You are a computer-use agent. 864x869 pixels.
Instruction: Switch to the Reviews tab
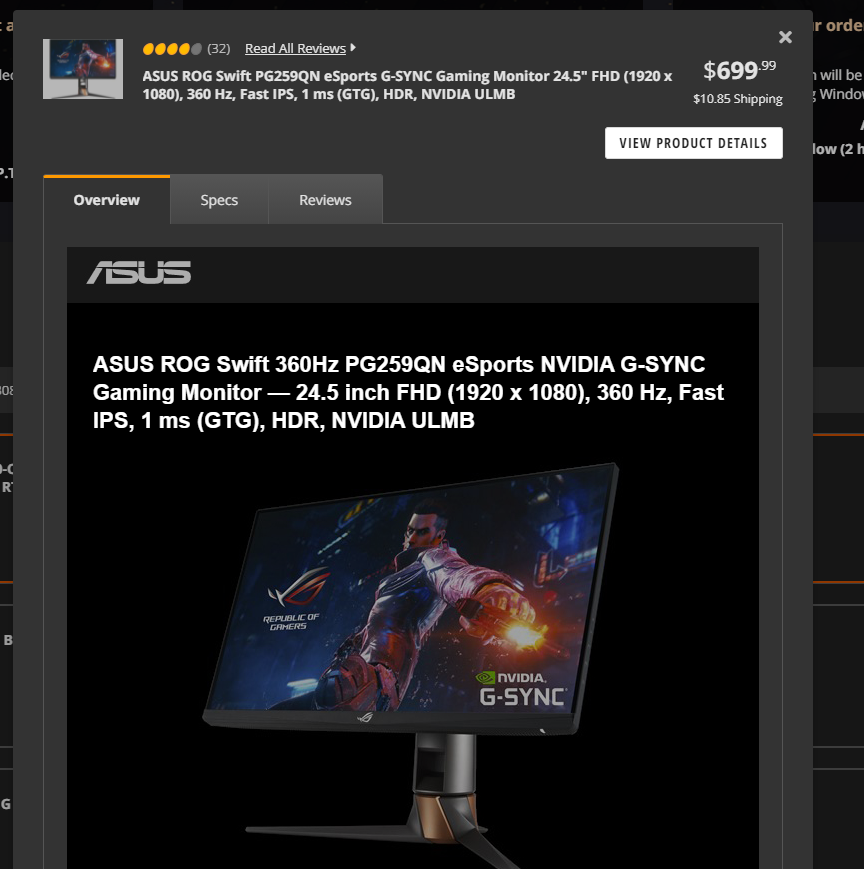click(325, 200)
